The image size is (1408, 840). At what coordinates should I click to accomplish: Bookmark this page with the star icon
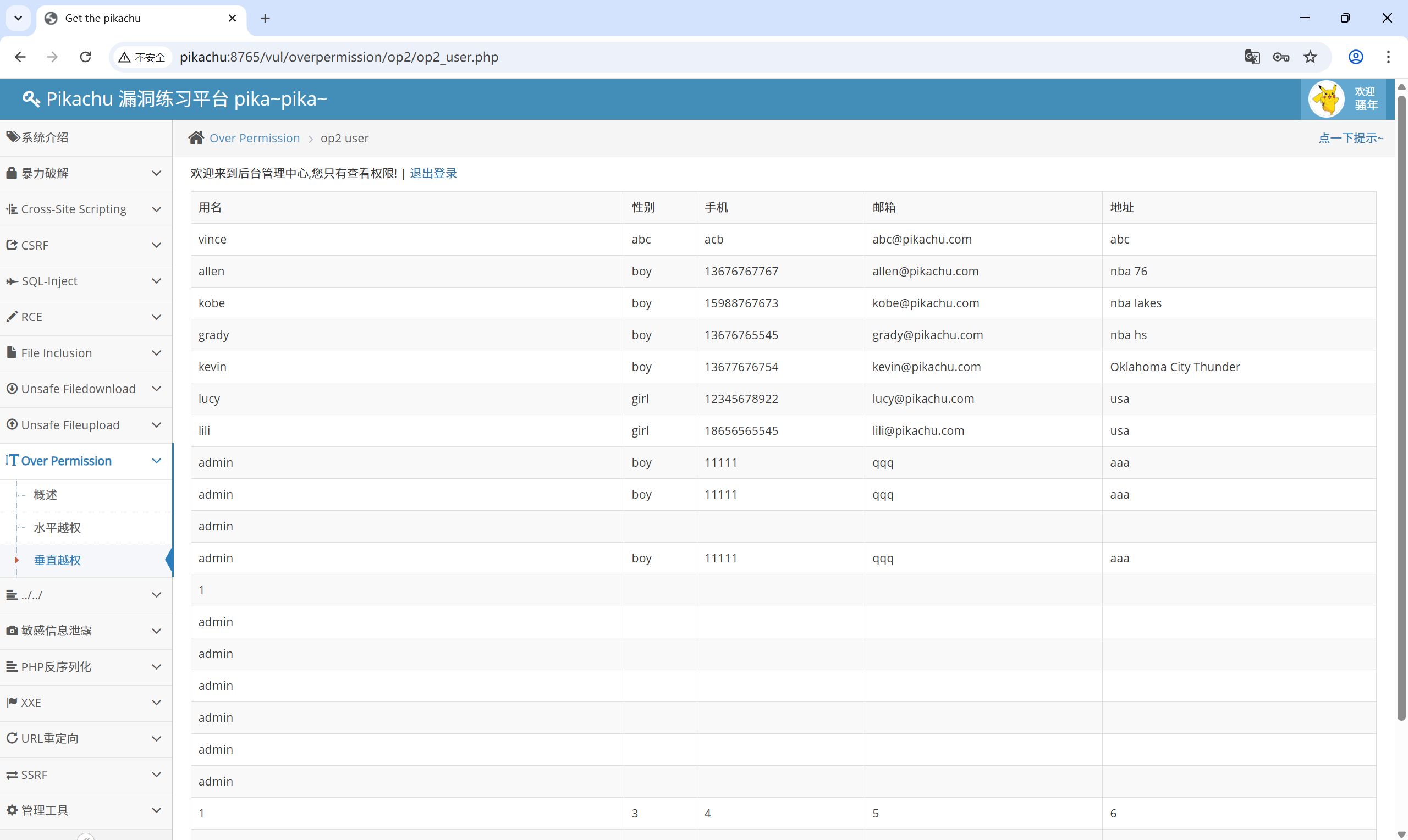pyautogui.click(x=1310, y=57)
